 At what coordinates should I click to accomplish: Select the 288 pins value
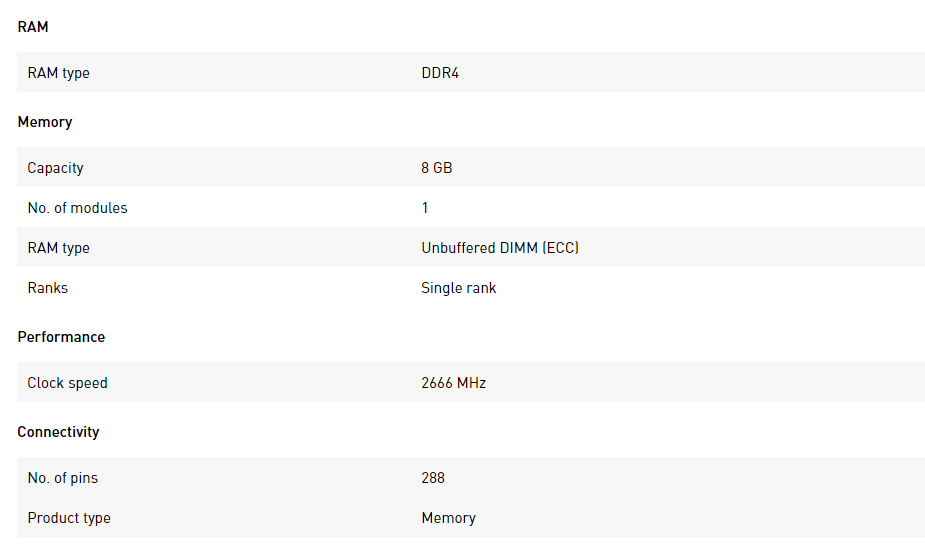pyautogui.click(x=433, y=478)
